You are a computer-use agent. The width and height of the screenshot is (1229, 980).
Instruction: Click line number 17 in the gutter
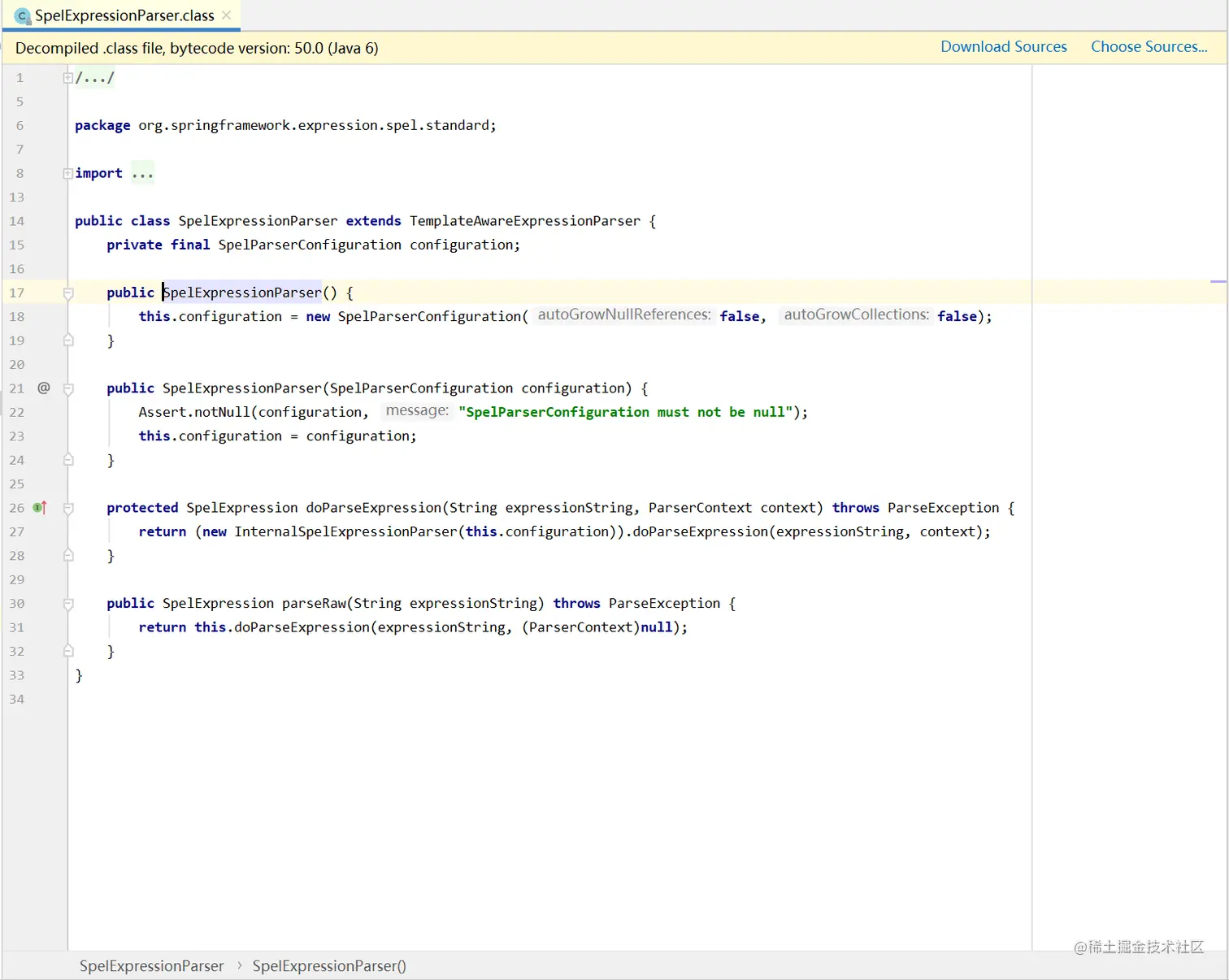click(17, 293)
